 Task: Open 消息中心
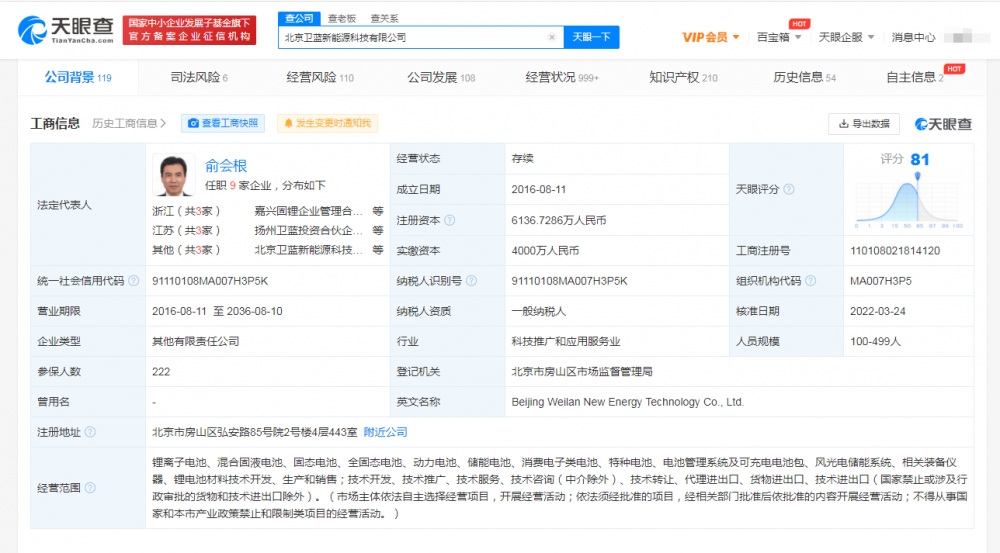coord(913,37)
